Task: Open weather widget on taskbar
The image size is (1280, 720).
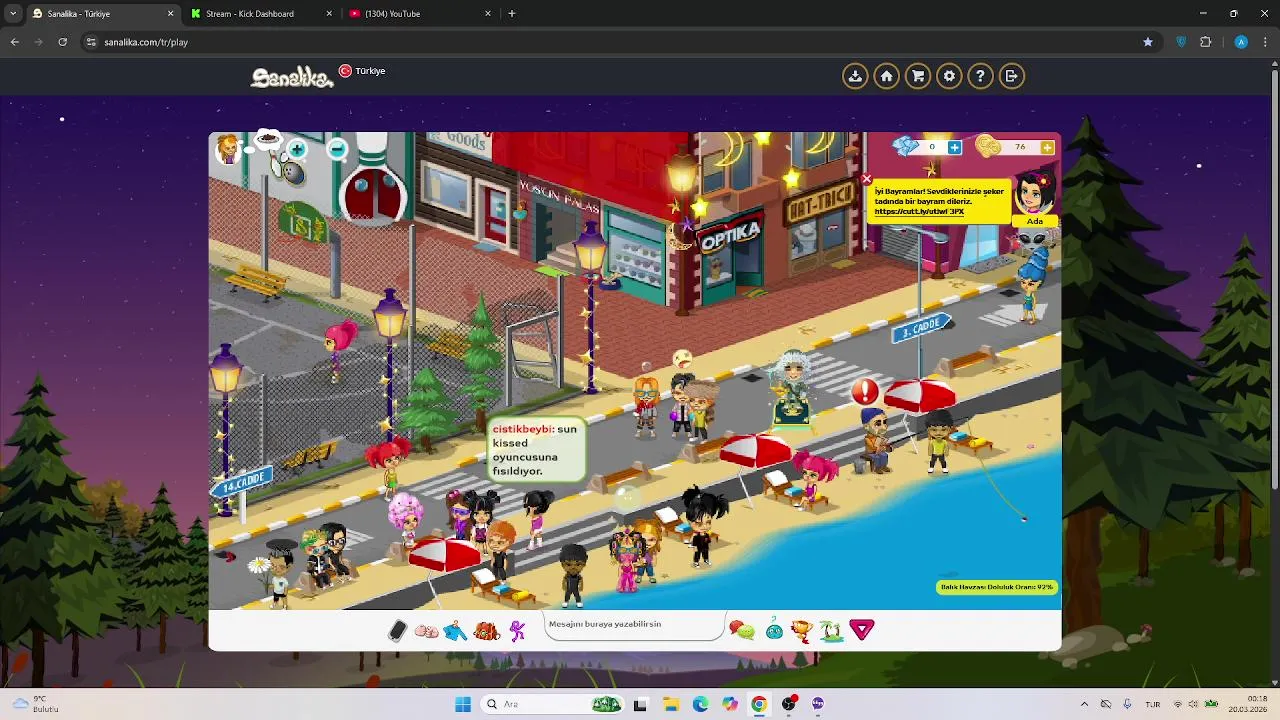Action: point(34,704)
